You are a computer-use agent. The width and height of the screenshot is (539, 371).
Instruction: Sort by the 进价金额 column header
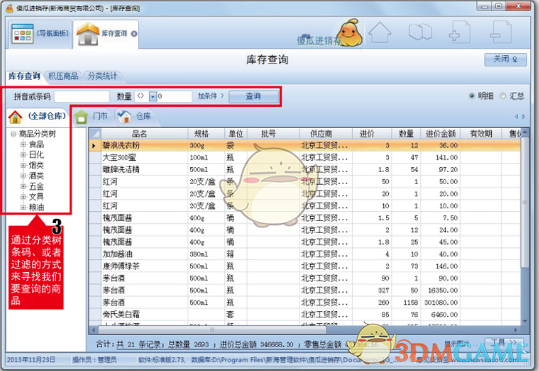pyautogui.click(x=440, y=134)
